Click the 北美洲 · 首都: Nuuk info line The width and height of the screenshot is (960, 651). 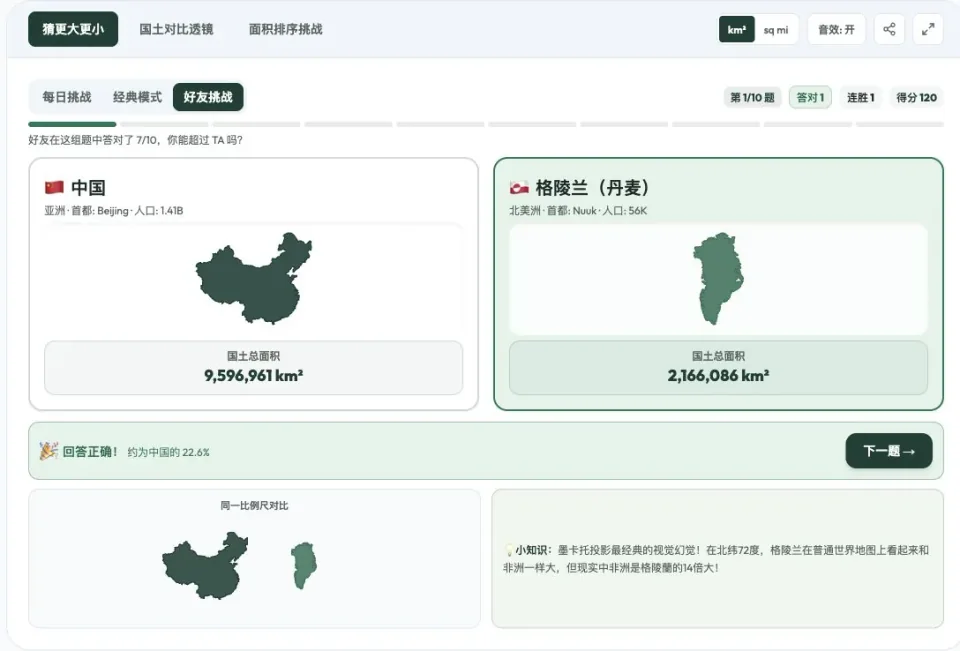(x=578, y=211)
